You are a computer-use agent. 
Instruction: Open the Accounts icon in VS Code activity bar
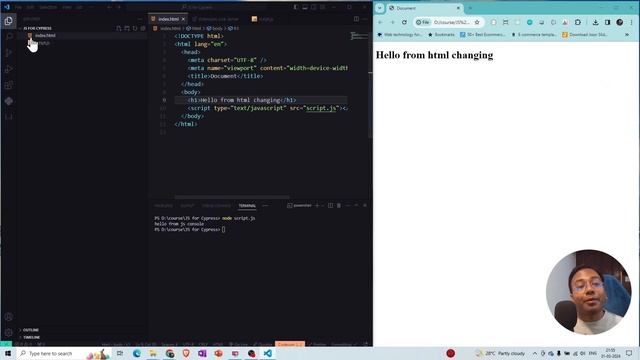pyautogui.click(x=9, y=317)
